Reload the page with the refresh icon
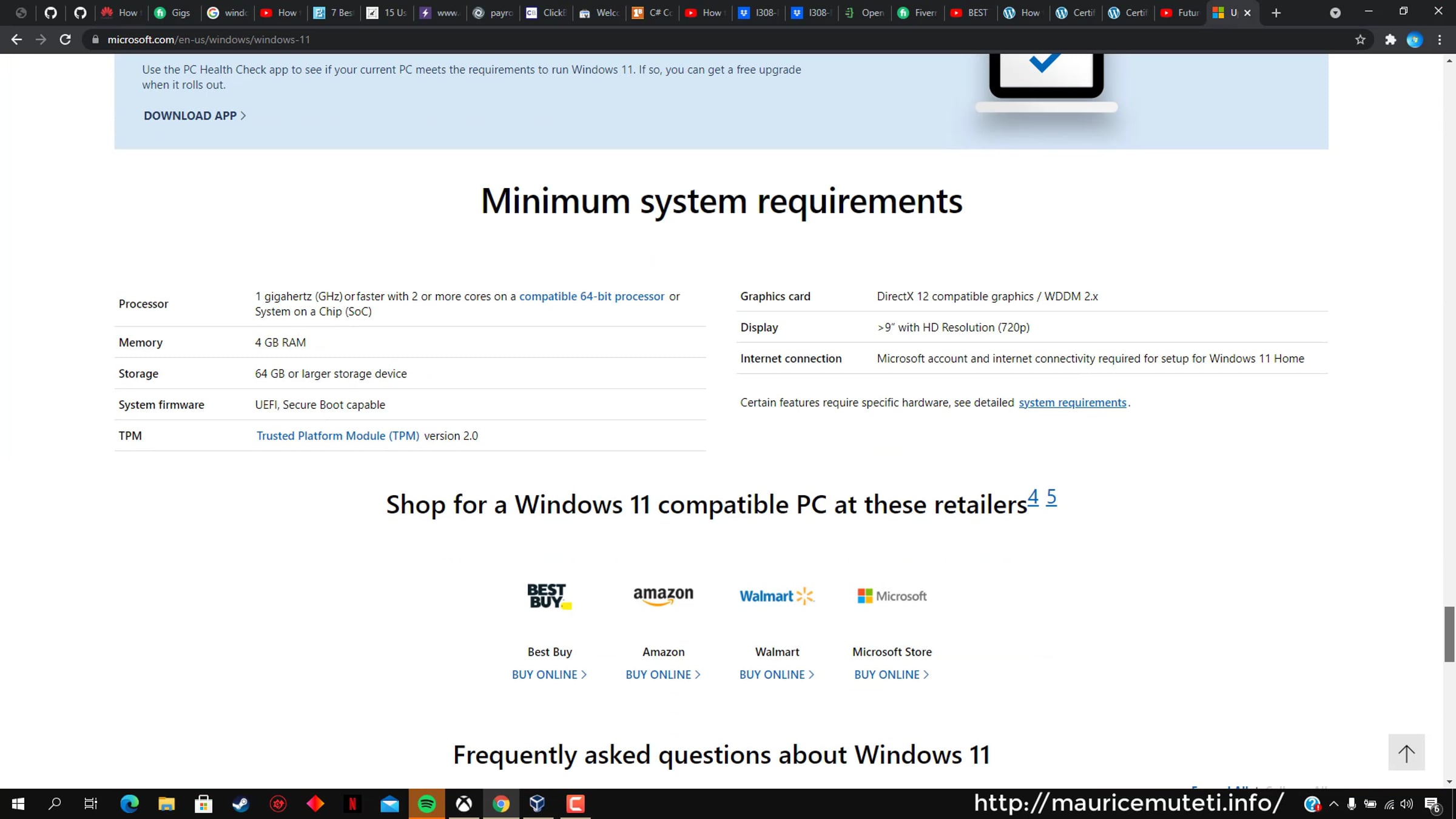This screenshot has width=1456, height=819. (x=65, y=39)
